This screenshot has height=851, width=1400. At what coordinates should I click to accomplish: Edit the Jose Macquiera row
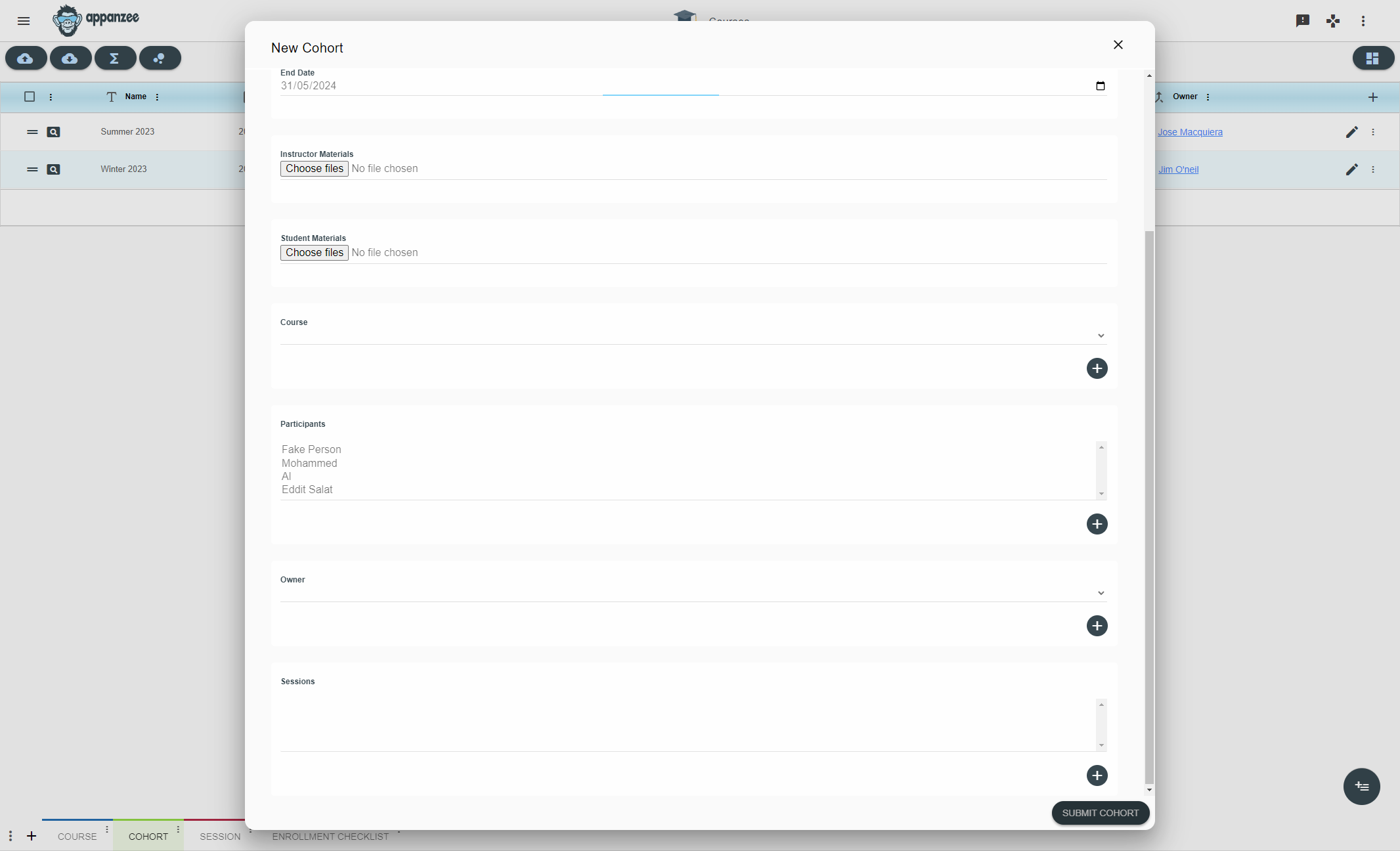(x=1351, y=132)
